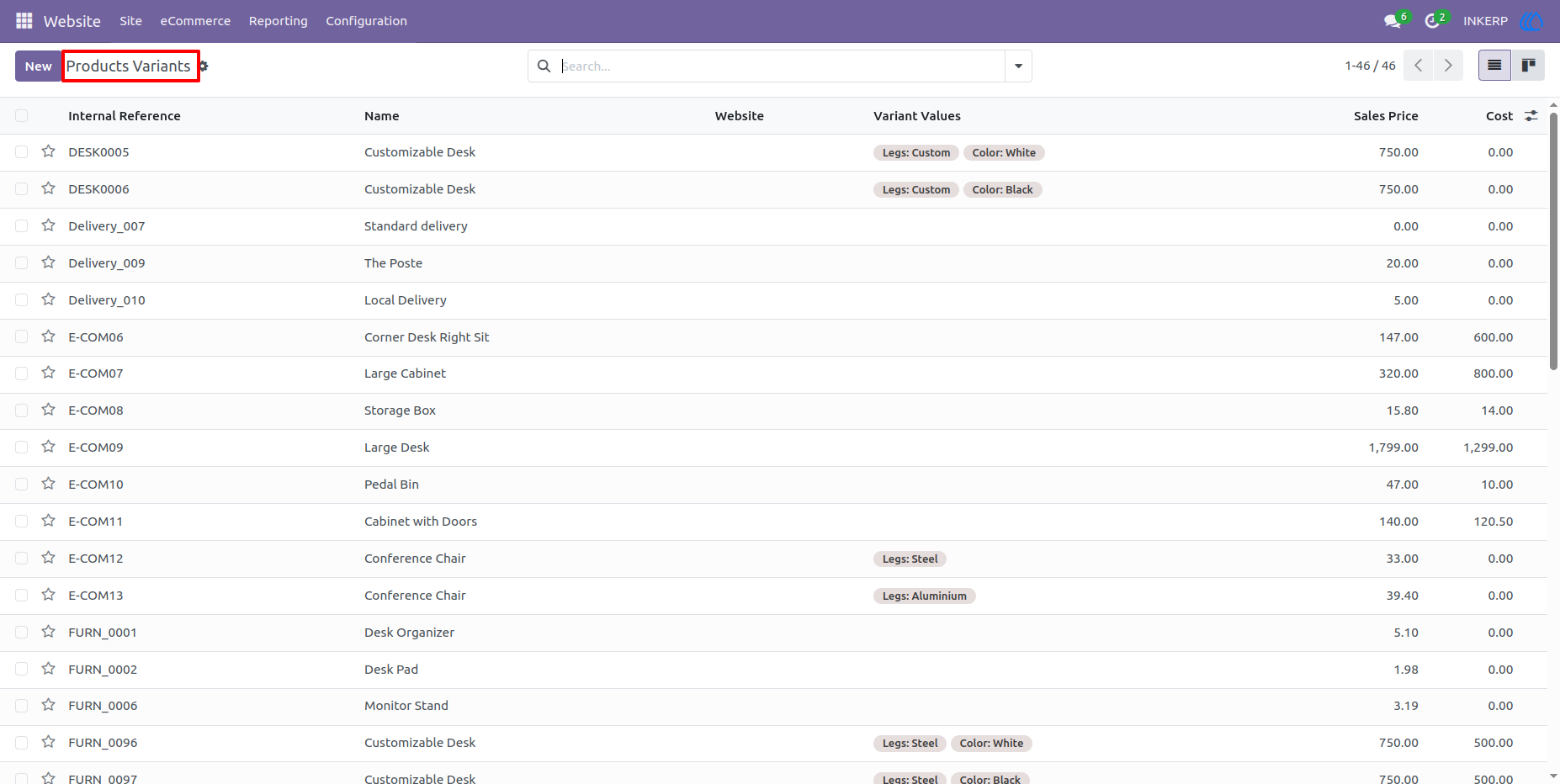Click the Website app title
The height and width of the screenshot is (784, 1560).
[x=72, y=21]
